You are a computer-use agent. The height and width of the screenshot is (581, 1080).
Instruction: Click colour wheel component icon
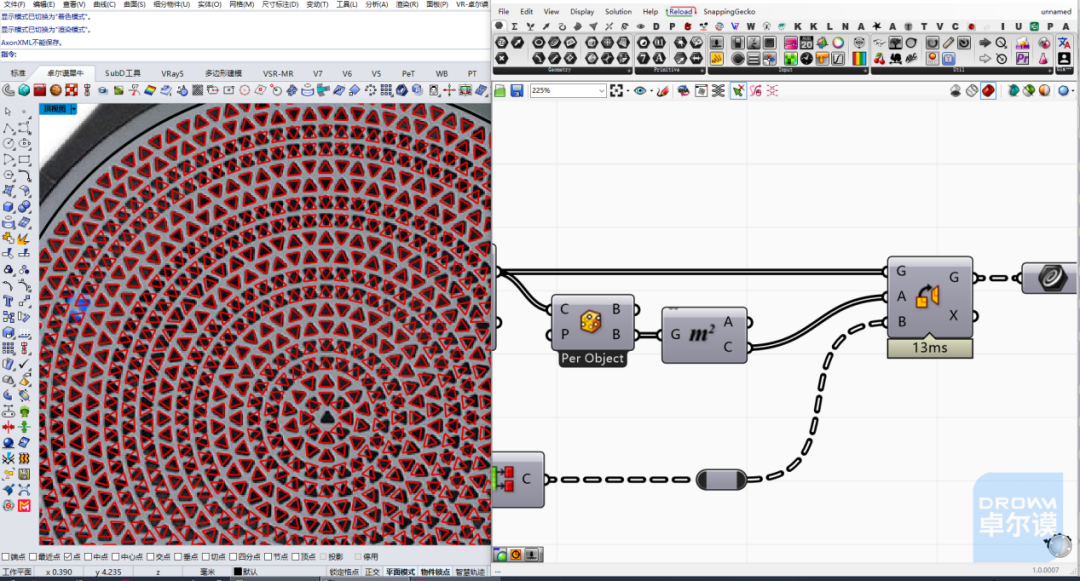[838, 43]
